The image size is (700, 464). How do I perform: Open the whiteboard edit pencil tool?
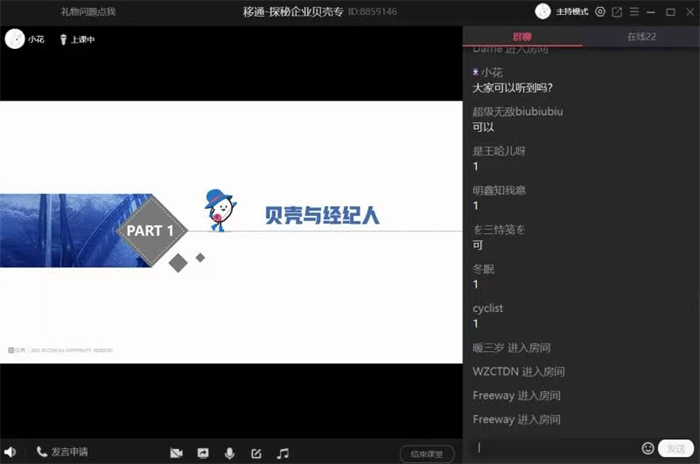point(256,453)
